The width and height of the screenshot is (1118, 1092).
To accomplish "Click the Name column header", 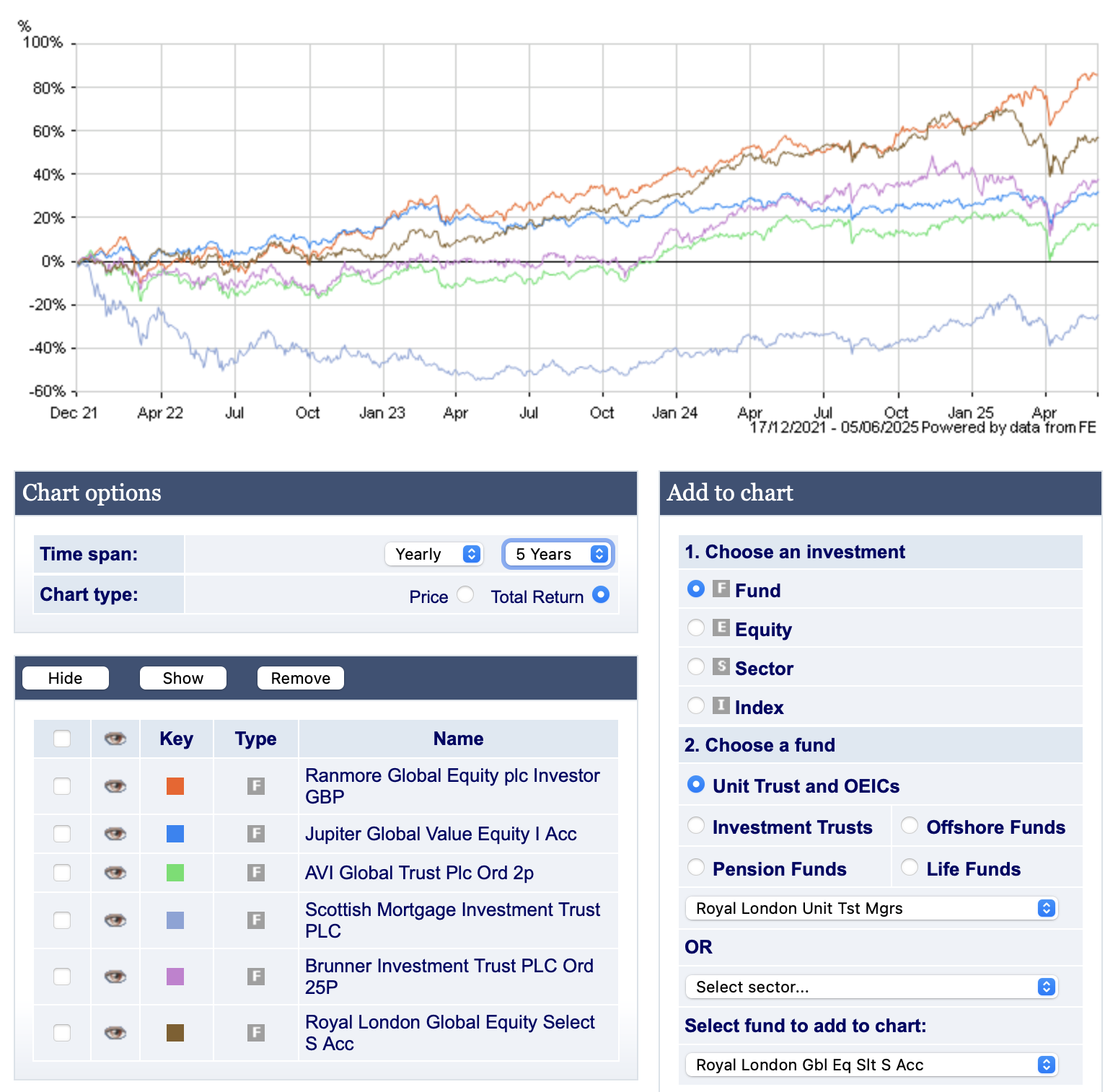I will tap(458, 739).
